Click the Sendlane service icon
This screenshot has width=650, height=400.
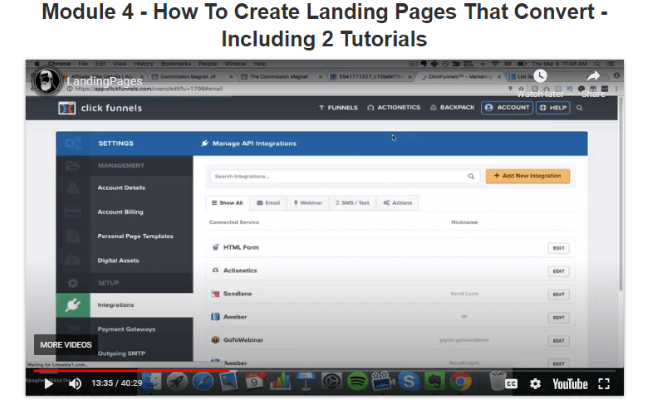click(x=215, y=294)
